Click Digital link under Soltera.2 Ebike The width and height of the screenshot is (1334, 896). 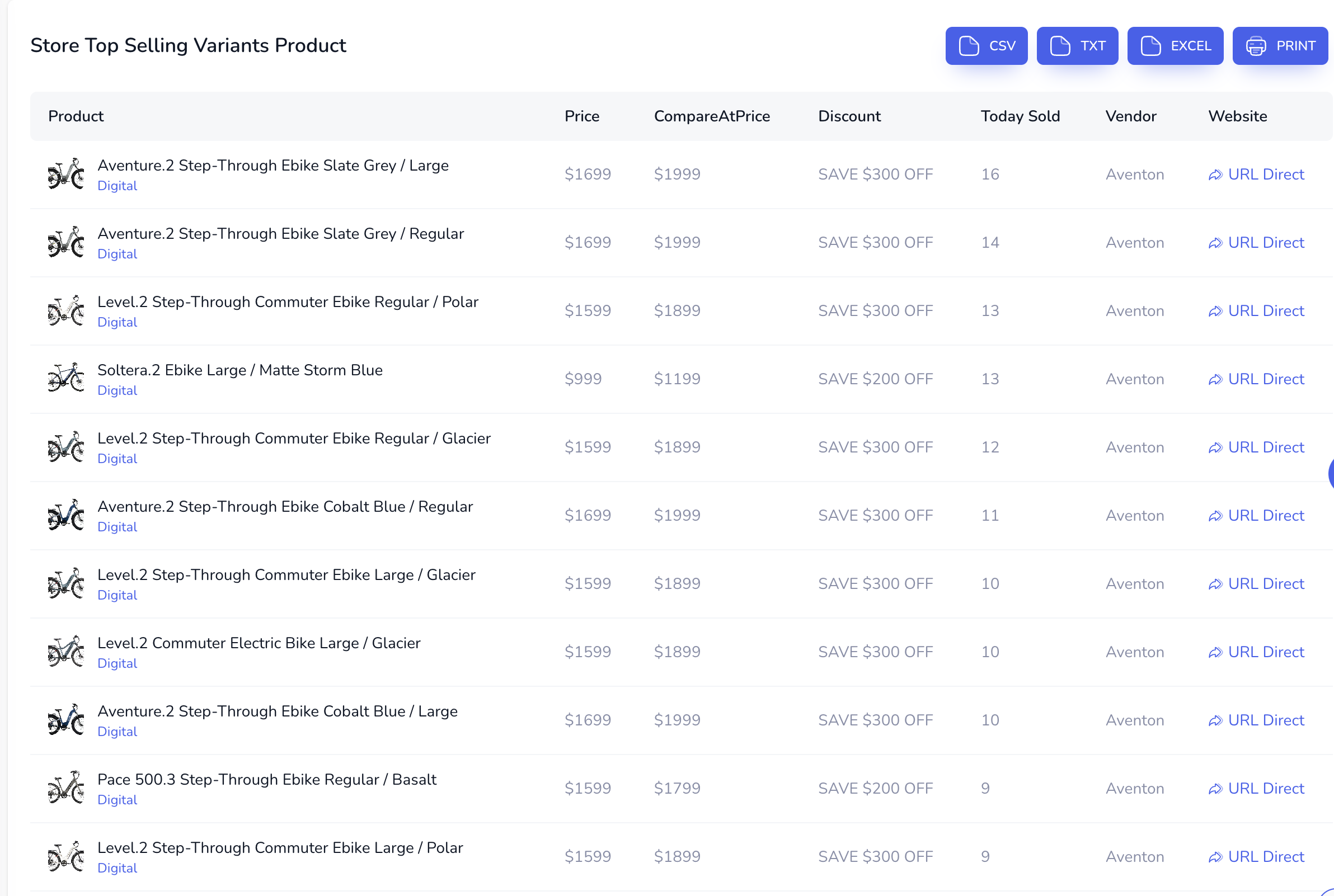pos(117,390)
